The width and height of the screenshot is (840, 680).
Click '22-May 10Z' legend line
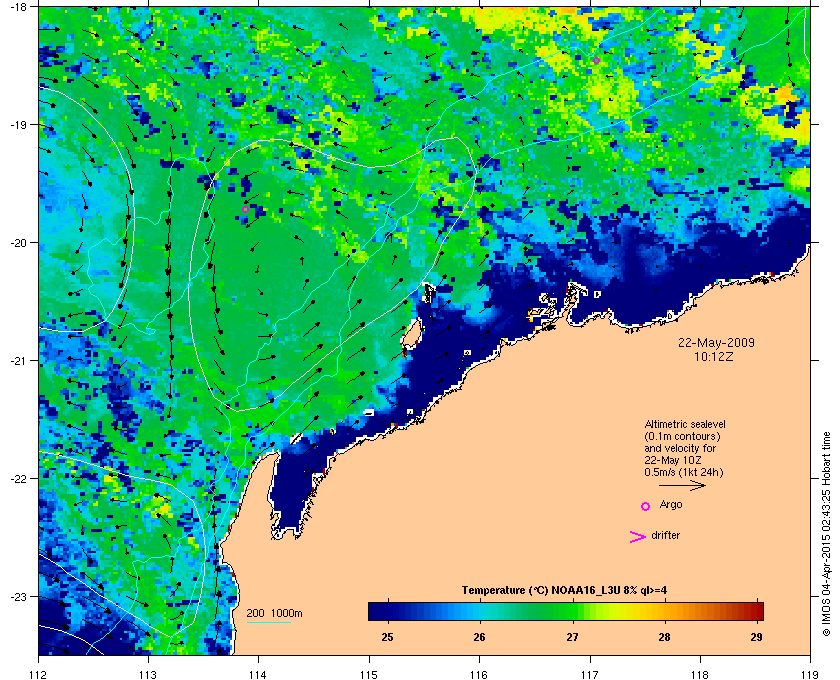pyautogui.click(x=673, y=460)
